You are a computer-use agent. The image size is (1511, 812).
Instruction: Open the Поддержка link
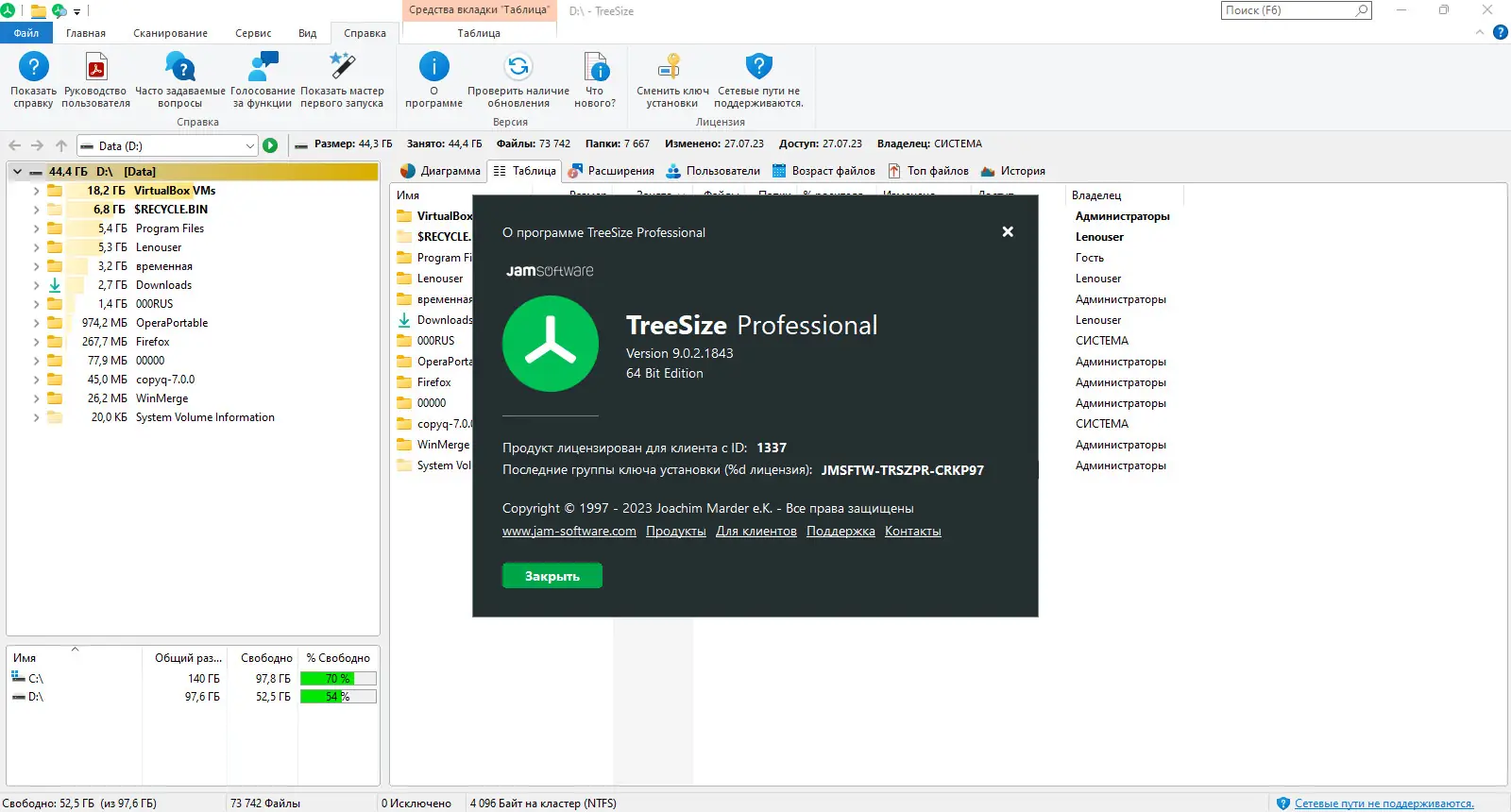[840, 532]
